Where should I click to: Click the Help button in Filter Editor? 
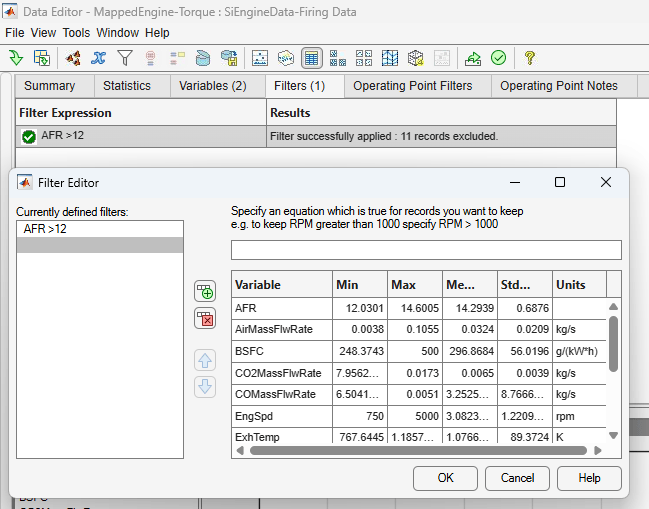point(589,478)
